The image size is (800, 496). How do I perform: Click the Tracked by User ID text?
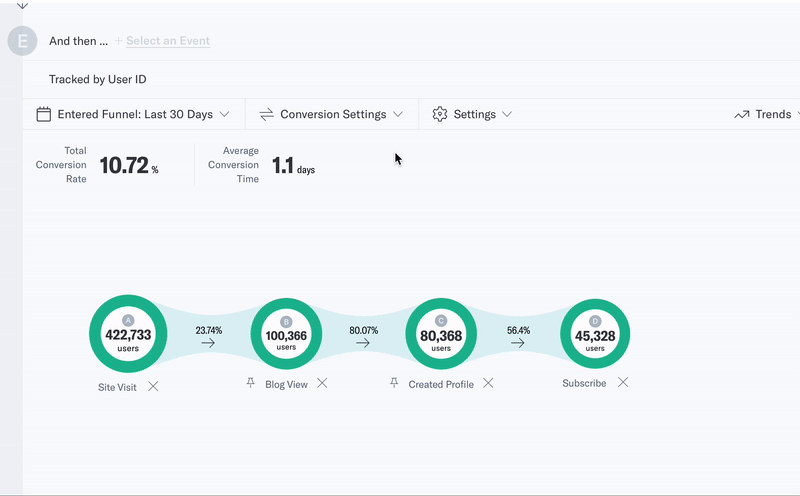tap(97, 79)
